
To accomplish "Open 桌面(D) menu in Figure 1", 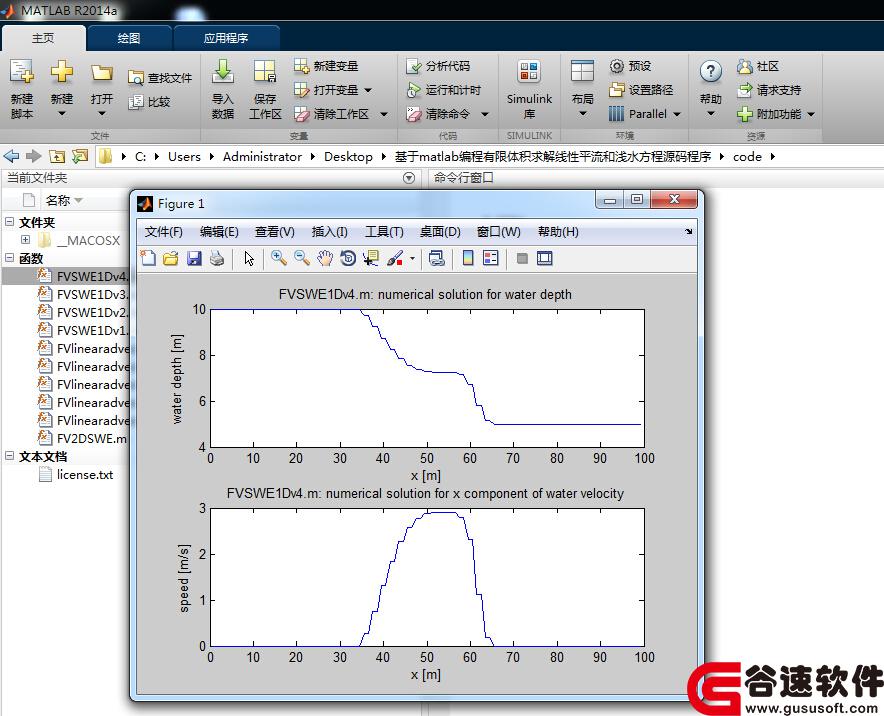I will coord(440,232).
